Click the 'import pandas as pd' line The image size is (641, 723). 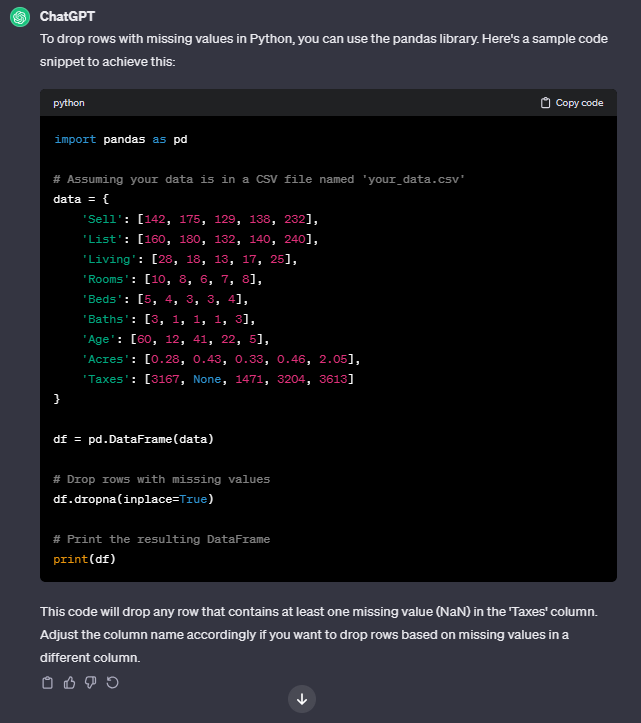pyautogui.click(x=121, y=139)
